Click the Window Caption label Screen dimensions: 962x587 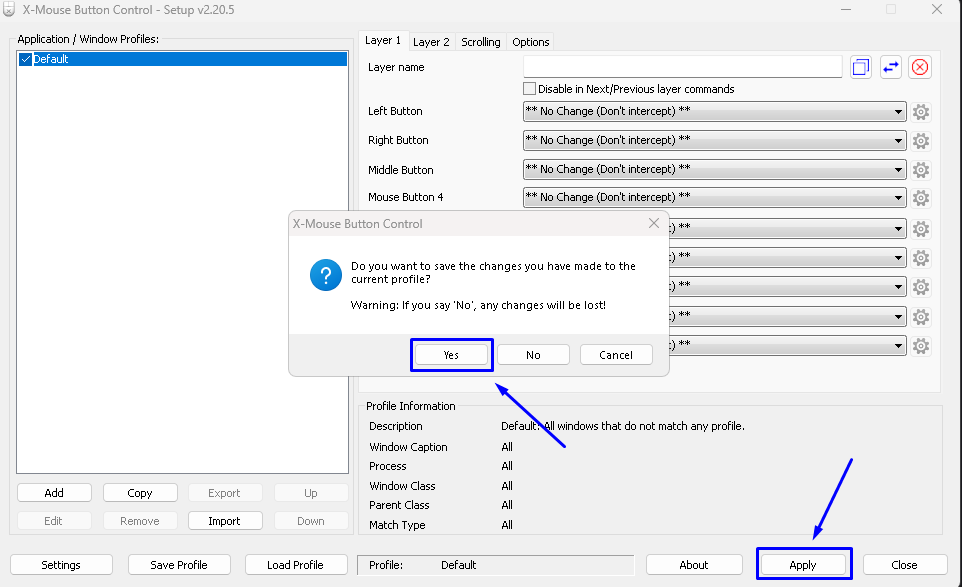pos(408,447)
